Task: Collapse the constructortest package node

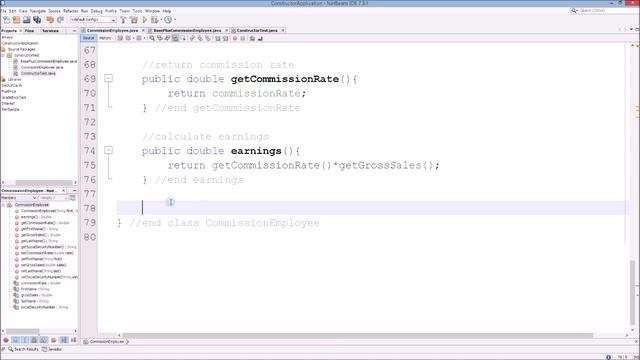Action: coord(3,55)
